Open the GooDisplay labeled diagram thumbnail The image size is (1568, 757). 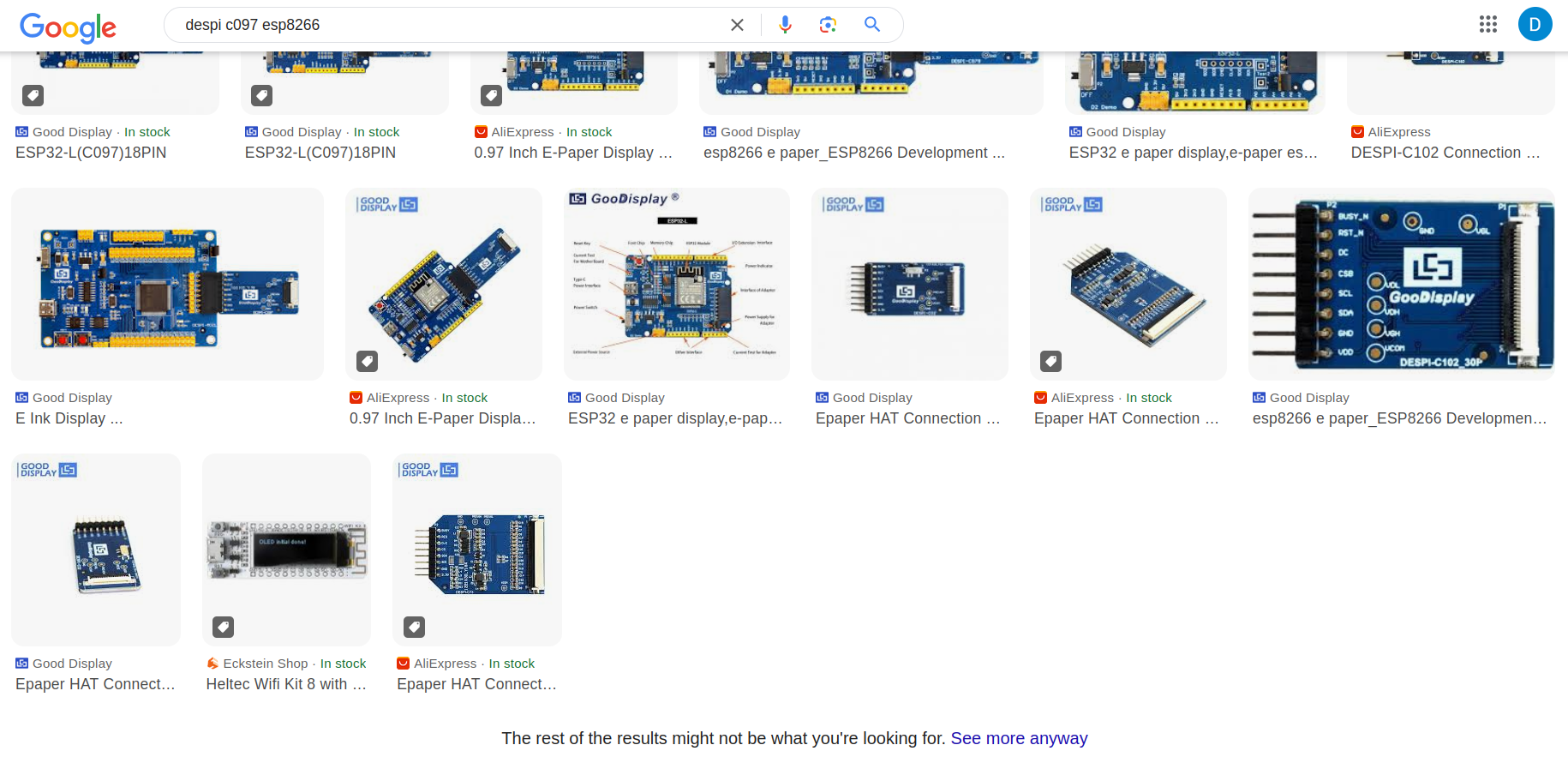[x=676, y=285]
